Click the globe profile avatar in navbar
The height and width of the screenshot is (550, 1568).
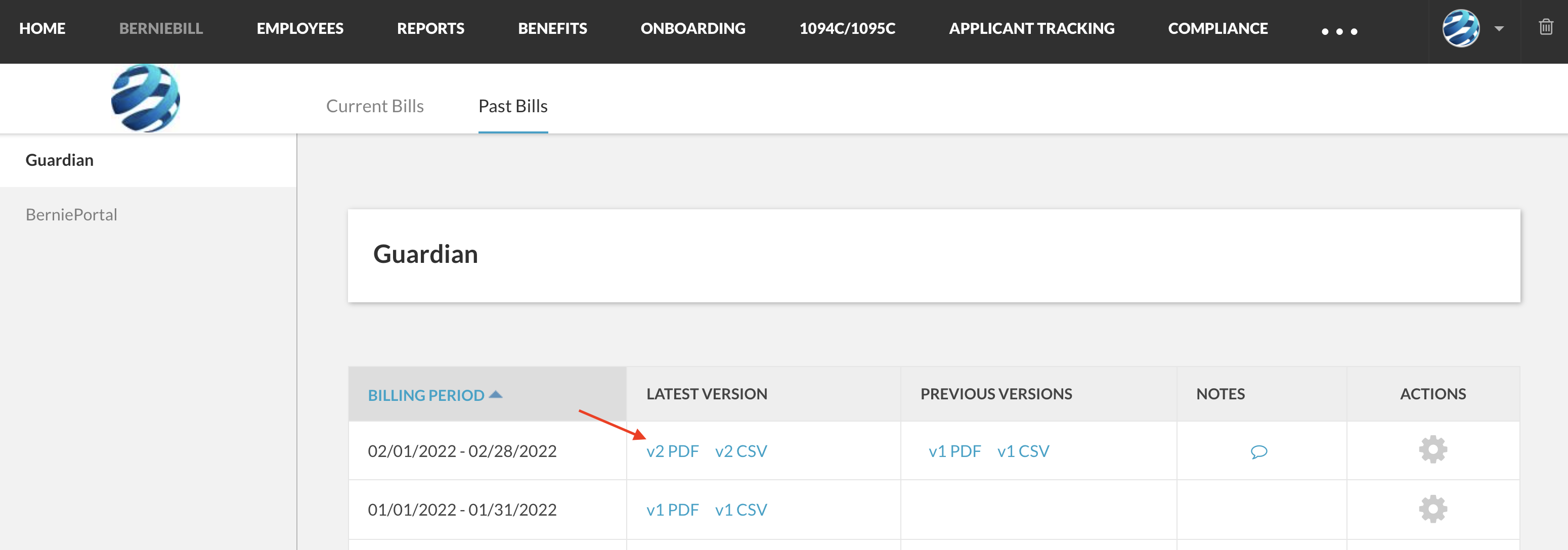point(1460,28)
